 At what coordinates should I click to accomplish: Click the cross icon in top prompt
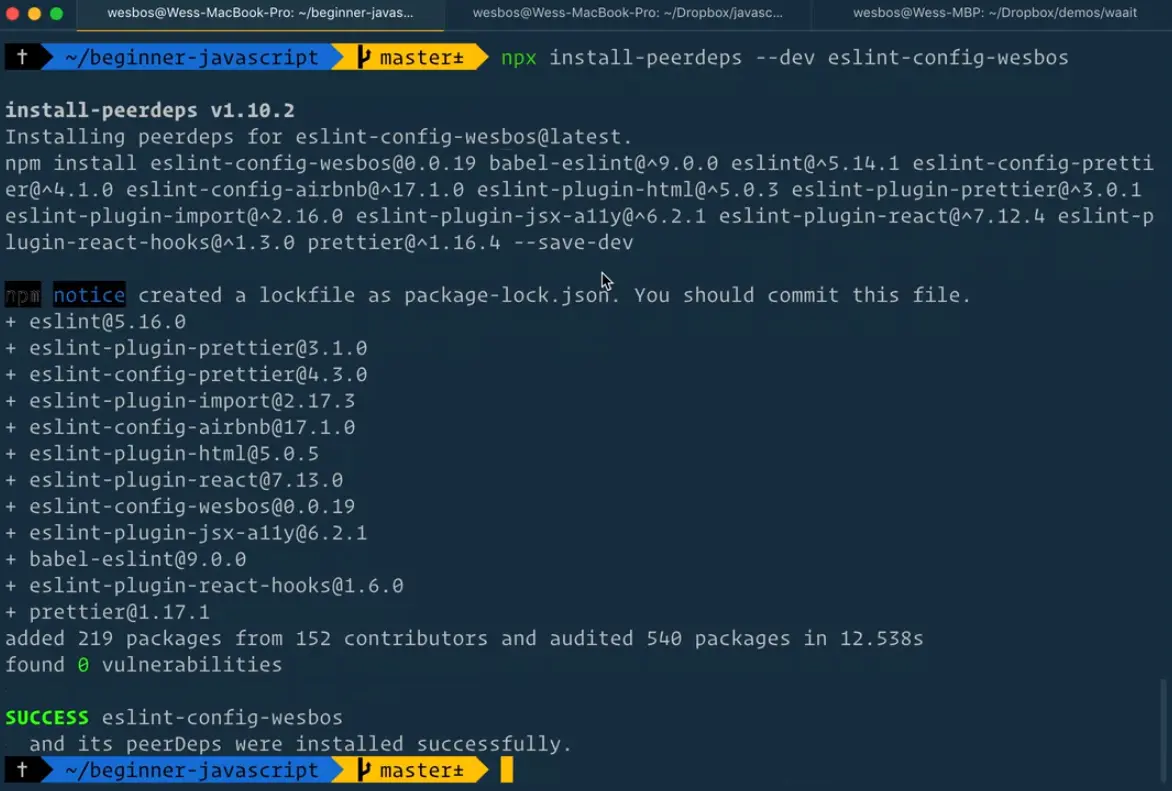22,58
